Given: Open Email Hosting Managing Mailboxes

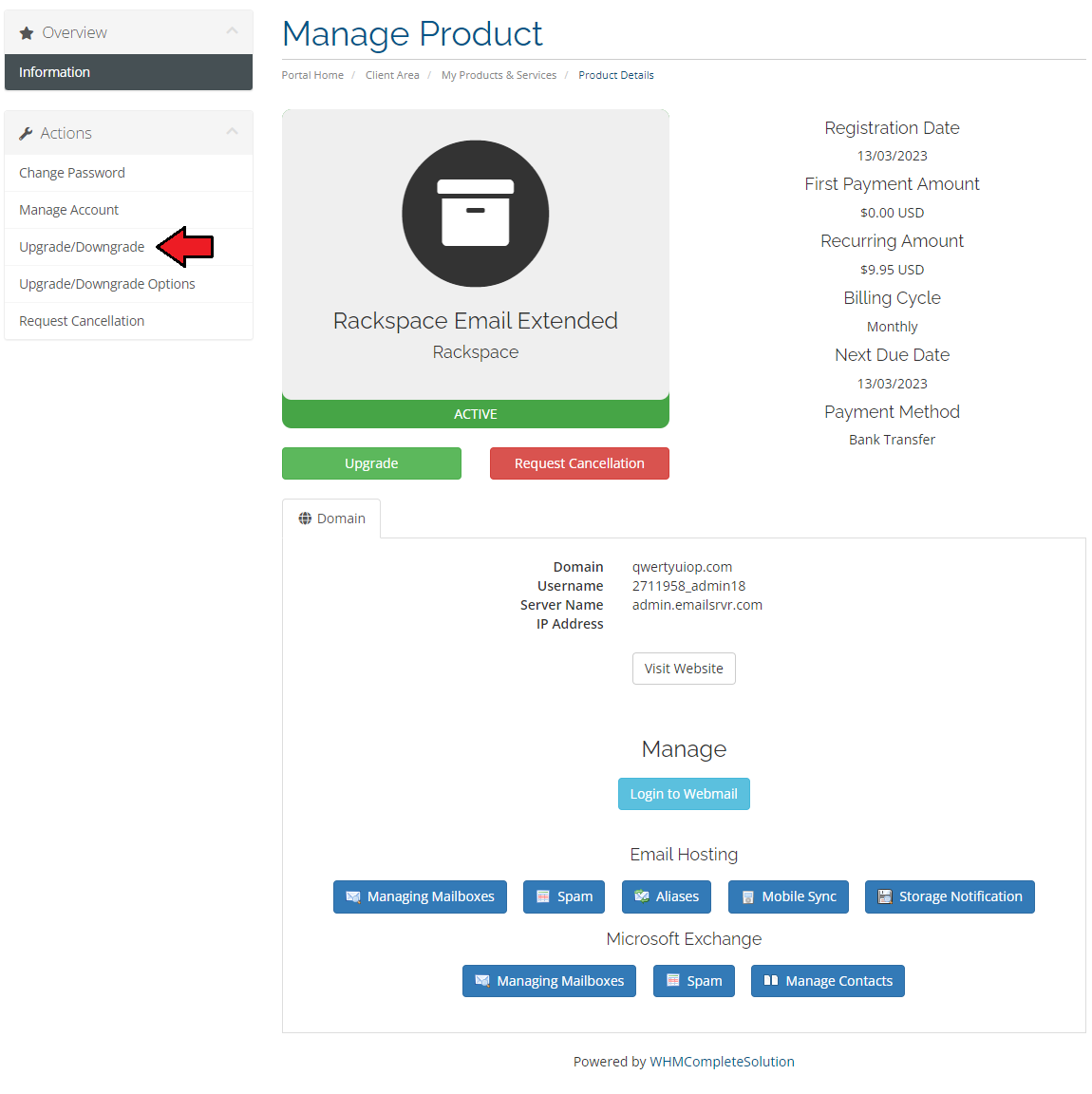Looking at the screenshot, I should (x=420, y=896).
